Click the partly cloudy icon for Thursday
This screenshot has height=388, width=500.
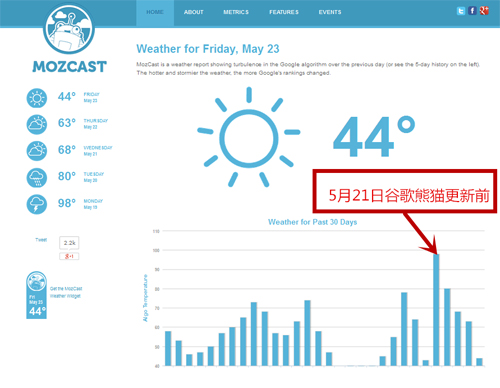pos(37,124)
